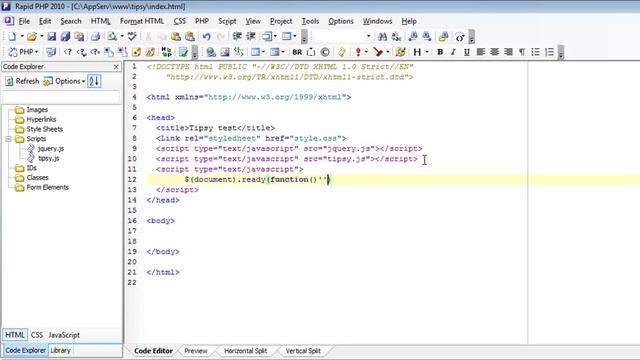
Task: Switch to the Library tab
Action: (x=60, y=351)
